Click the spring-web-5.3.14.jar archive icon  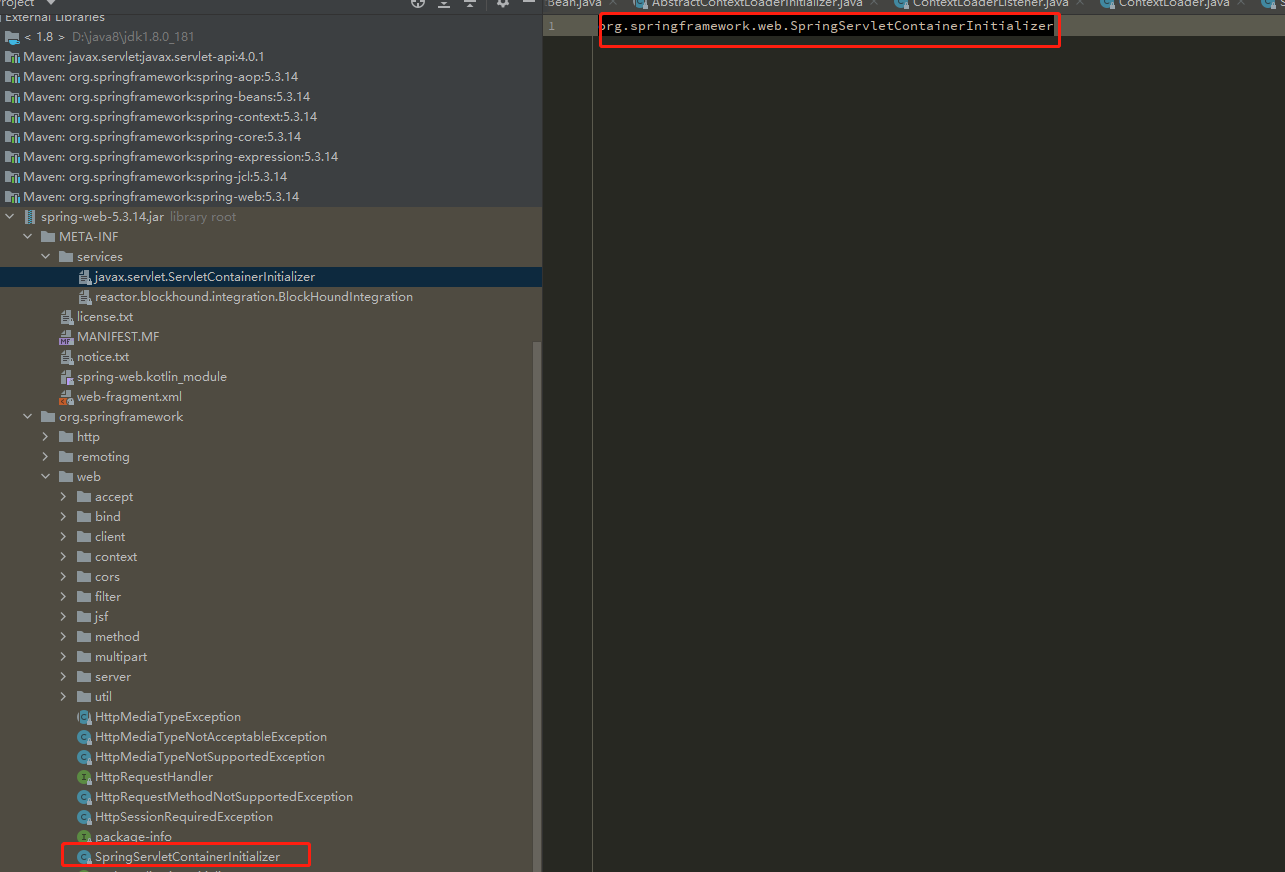[30, 217]
